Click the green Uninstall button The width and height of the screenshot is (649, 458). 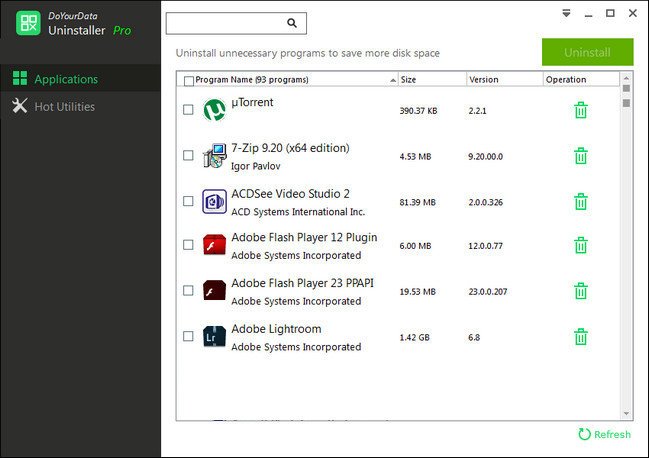point(587,52)
